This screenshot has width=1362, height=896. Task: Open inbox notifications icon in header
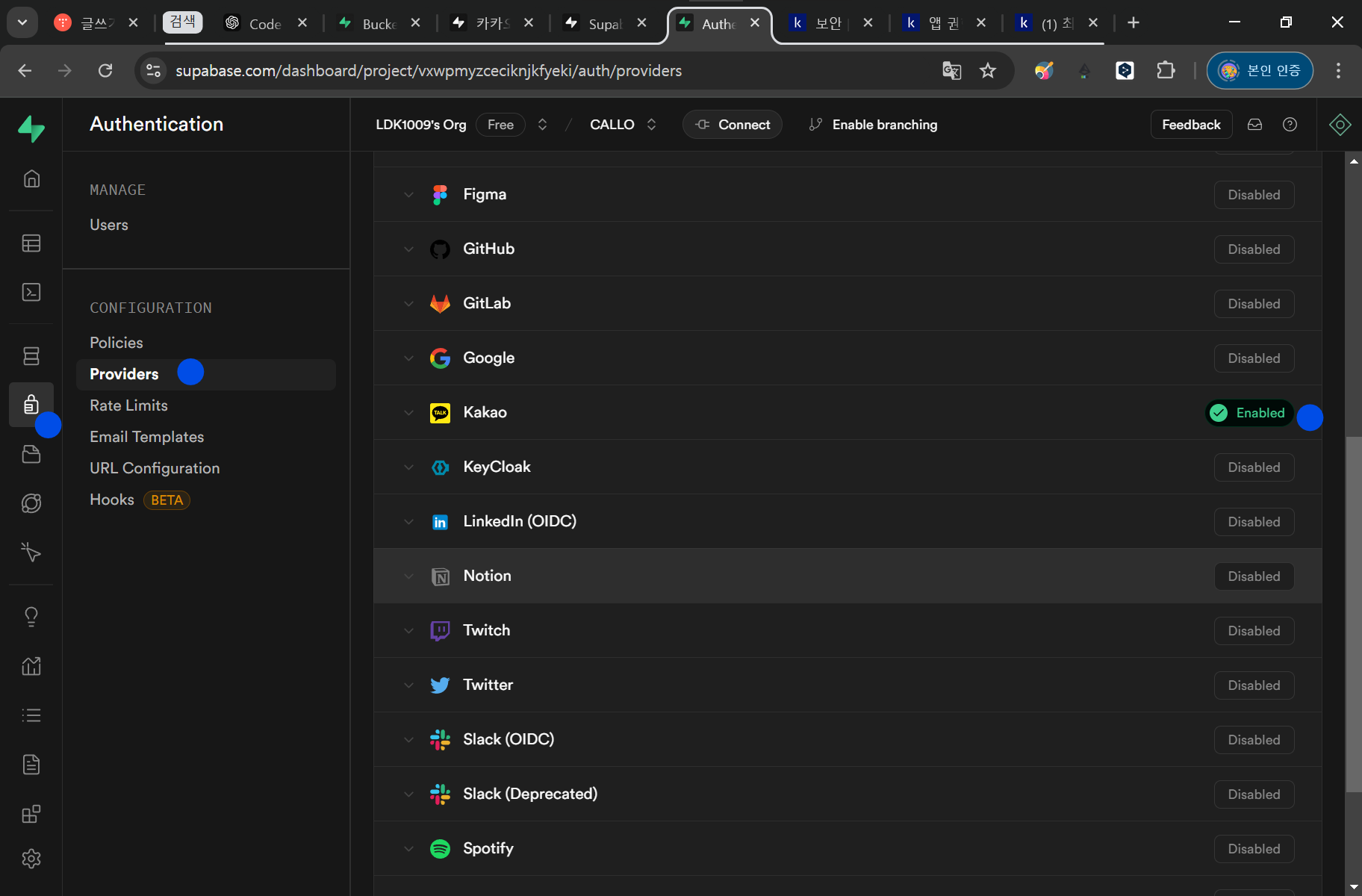click(1255, 125)
